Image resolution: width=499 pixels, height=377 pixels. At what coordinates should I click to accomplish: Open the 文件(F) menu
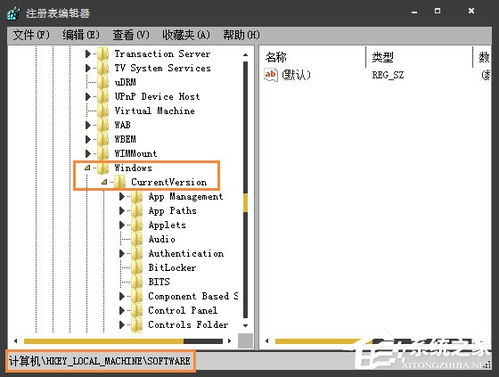[31, 35]
